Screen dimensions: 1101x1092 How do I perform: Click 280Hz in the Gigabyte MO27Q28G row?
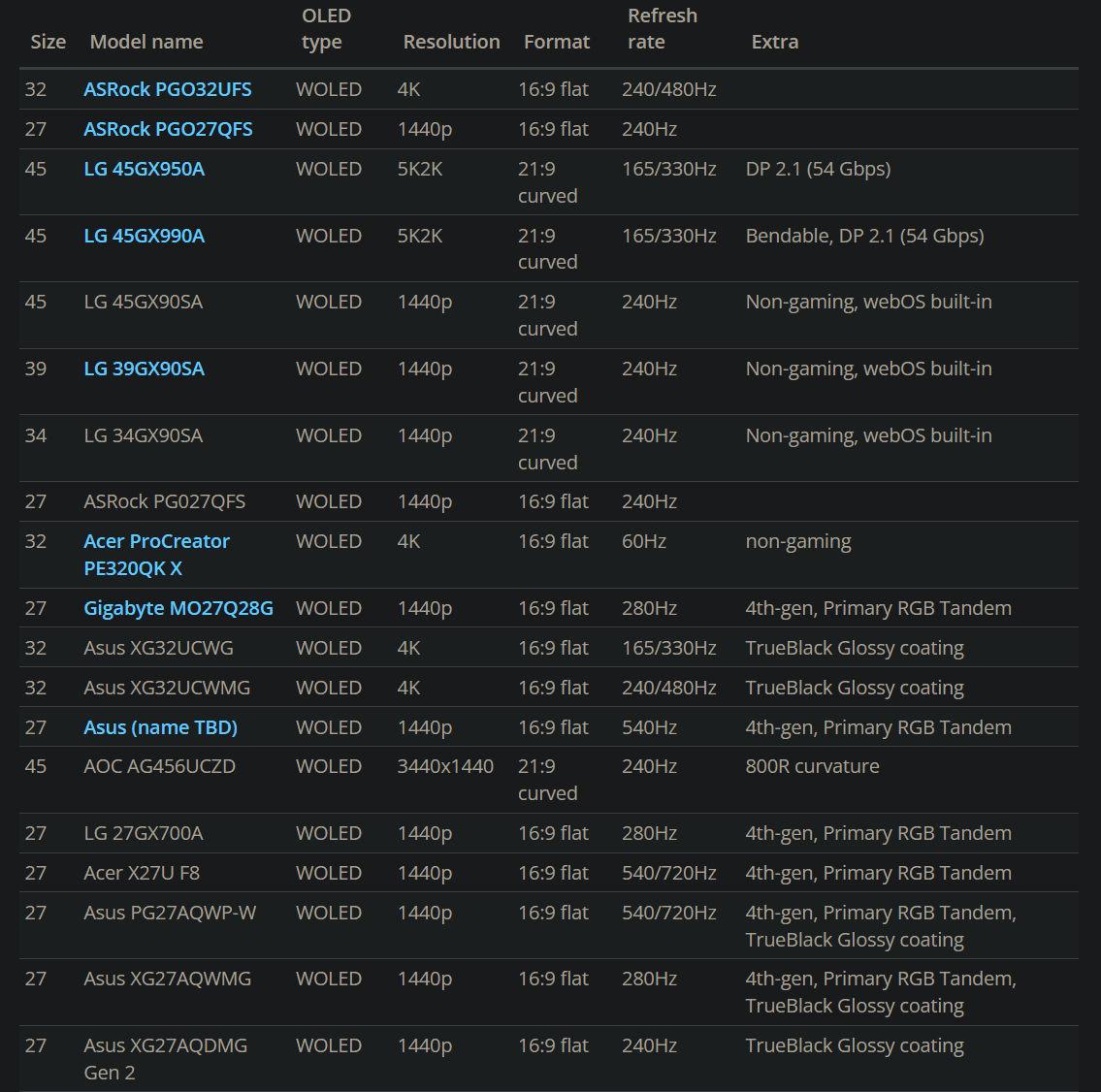[x=649, y=608]
